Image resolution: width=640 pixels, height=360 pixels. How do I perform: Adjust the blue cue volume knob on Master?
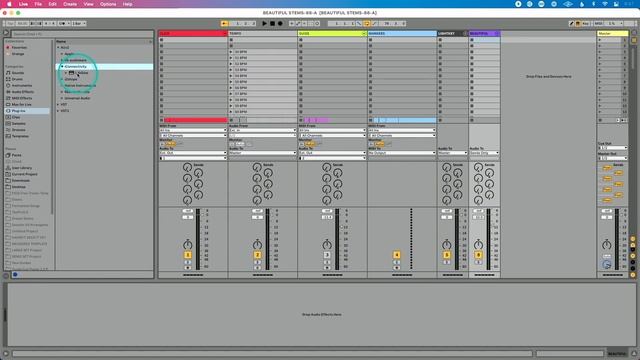(x=607, y=264)
